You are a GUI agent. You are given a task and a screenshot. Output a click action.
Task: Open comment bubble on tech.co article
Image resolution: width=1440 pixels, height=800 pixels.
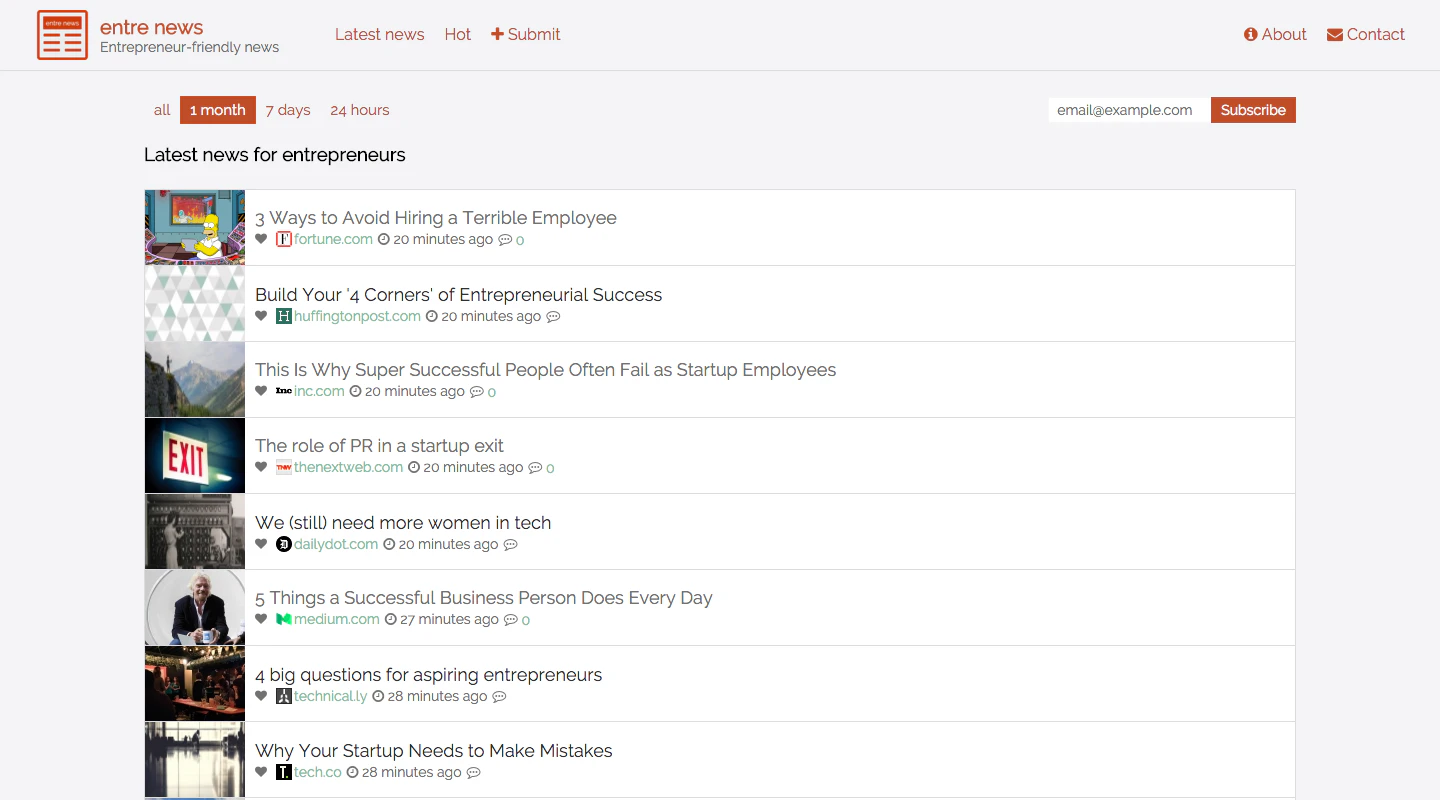474,772
